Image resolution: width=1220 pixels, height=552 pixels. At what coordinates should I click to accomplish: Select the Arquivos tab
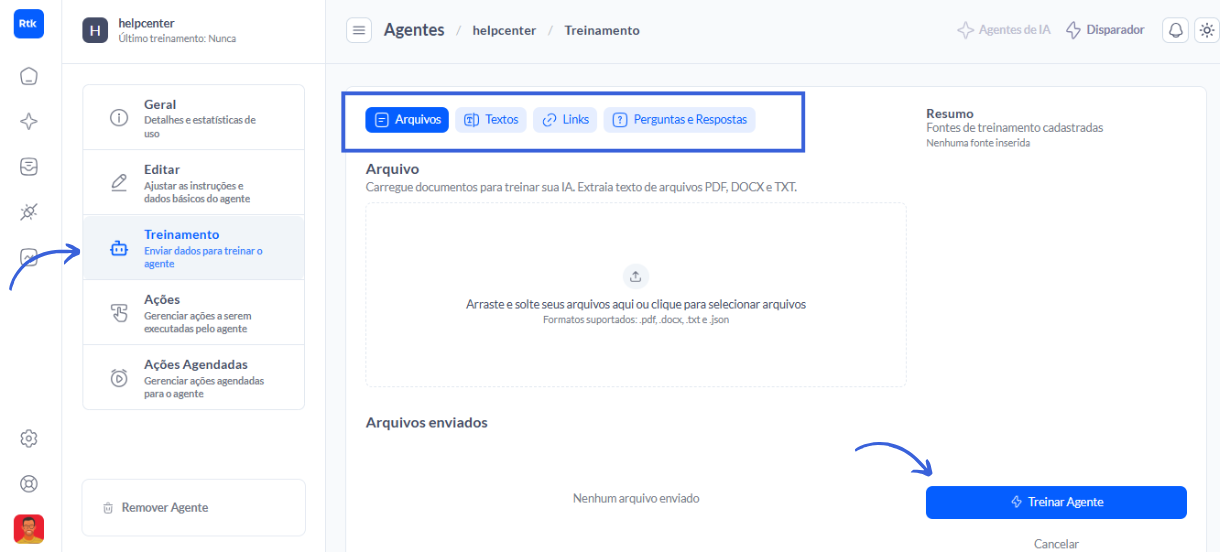[407, 120]
